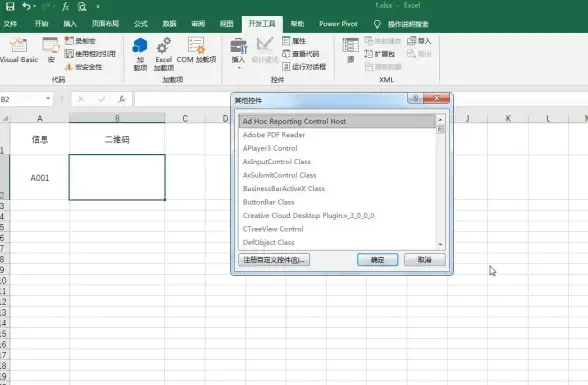Image resolution: width=588 pixels, height=385 pixels.
Task: Select AxSubmitControl Class in the list
Action: tap(337, 175)
